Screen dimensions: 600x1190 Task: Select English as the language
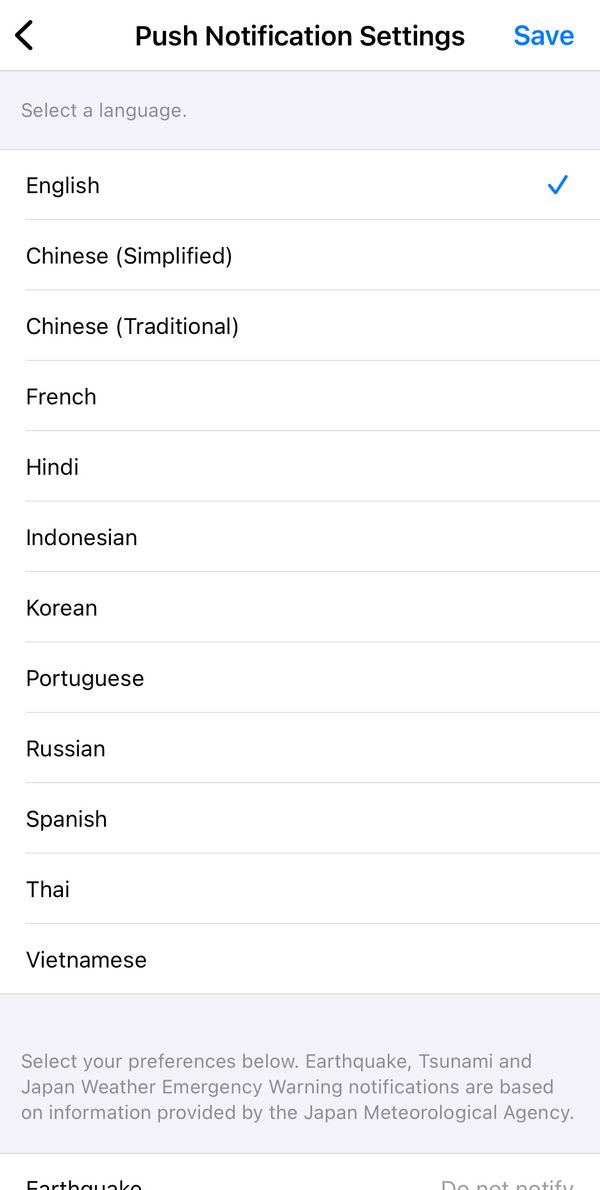pyautogui.click(x=300, y=185)
